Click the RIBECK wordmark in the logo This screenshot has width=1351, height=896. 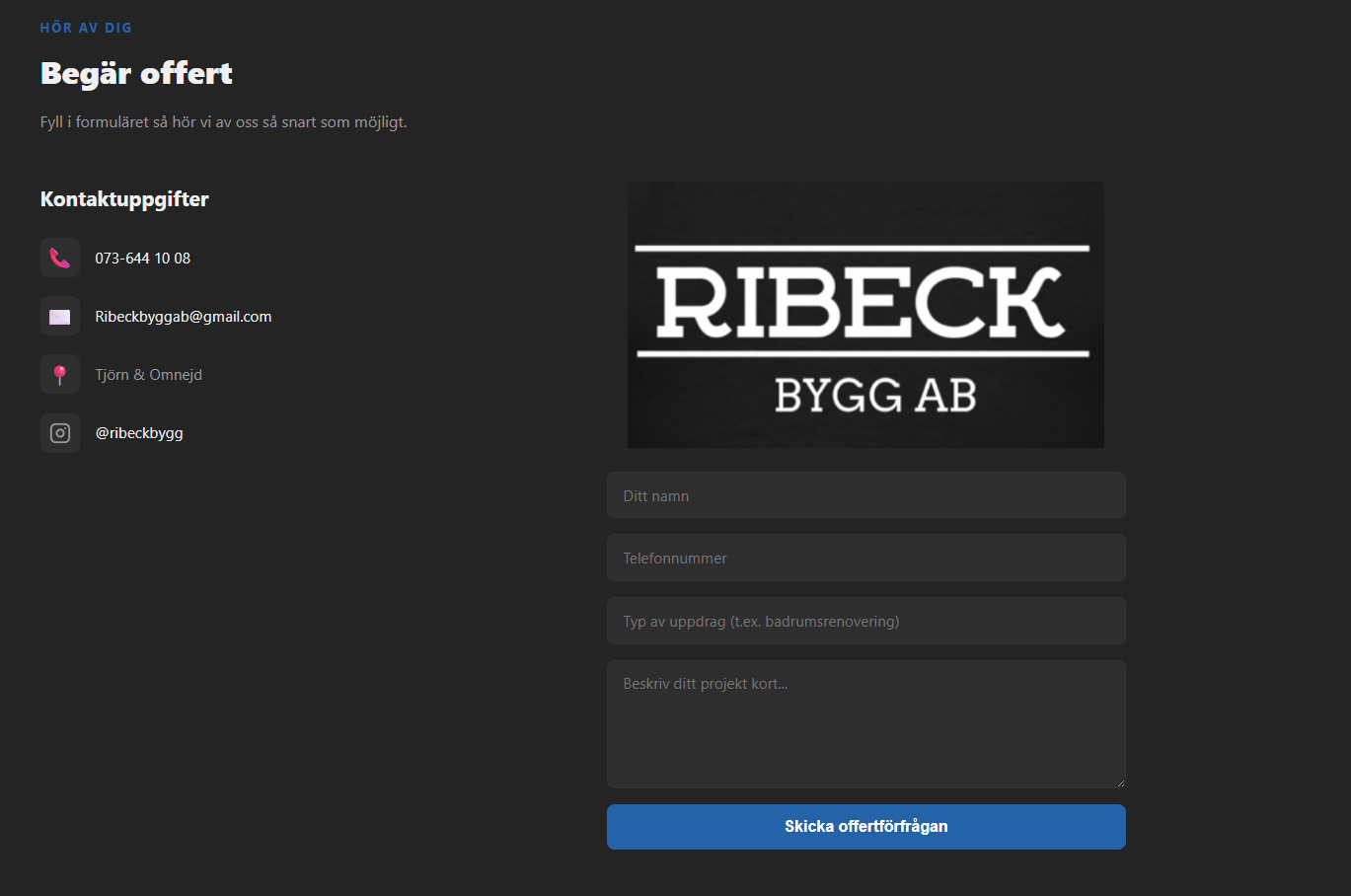point(862,302)
